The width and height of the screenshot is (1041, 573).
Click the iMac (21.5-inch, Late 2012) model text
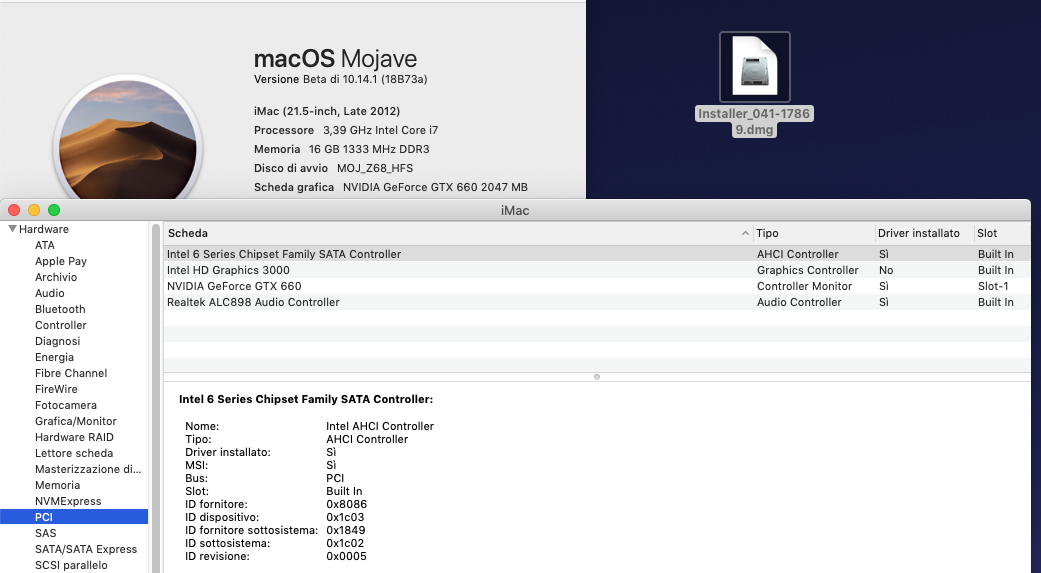tap(327, 111)
